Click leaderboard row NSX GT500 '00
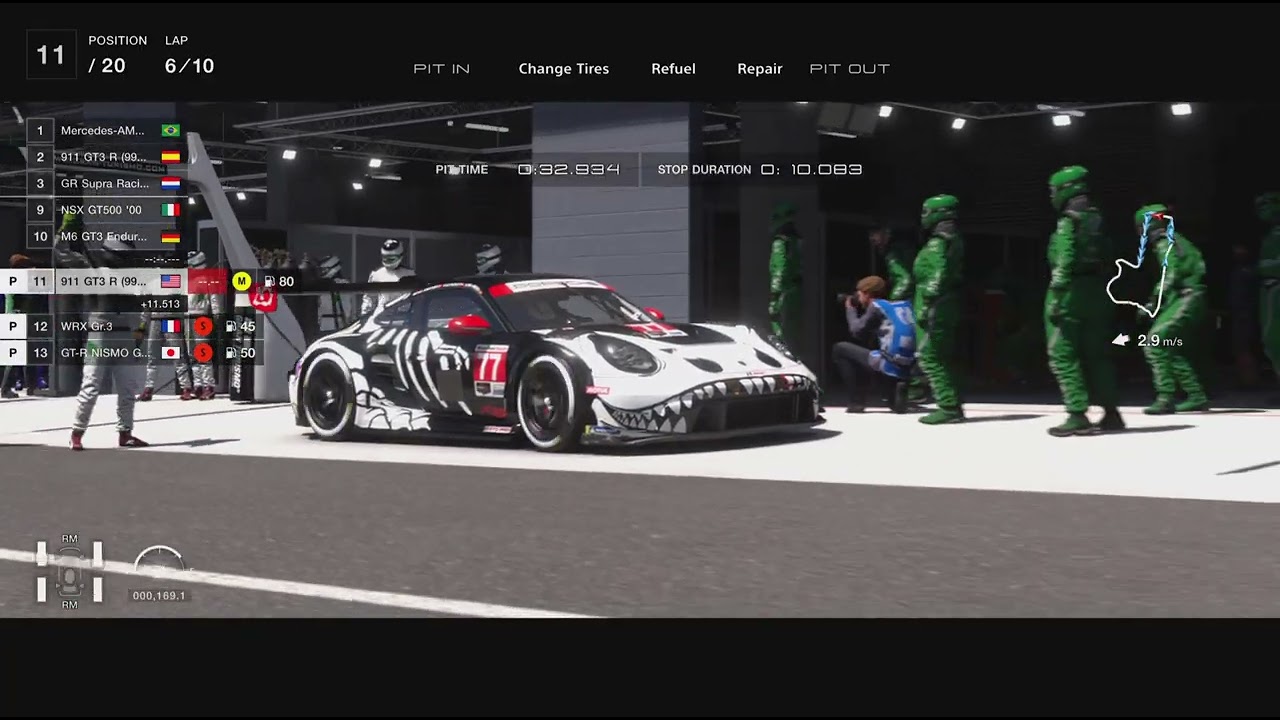The width and height of the screenshot is (1280, 720). click(106, 210)
